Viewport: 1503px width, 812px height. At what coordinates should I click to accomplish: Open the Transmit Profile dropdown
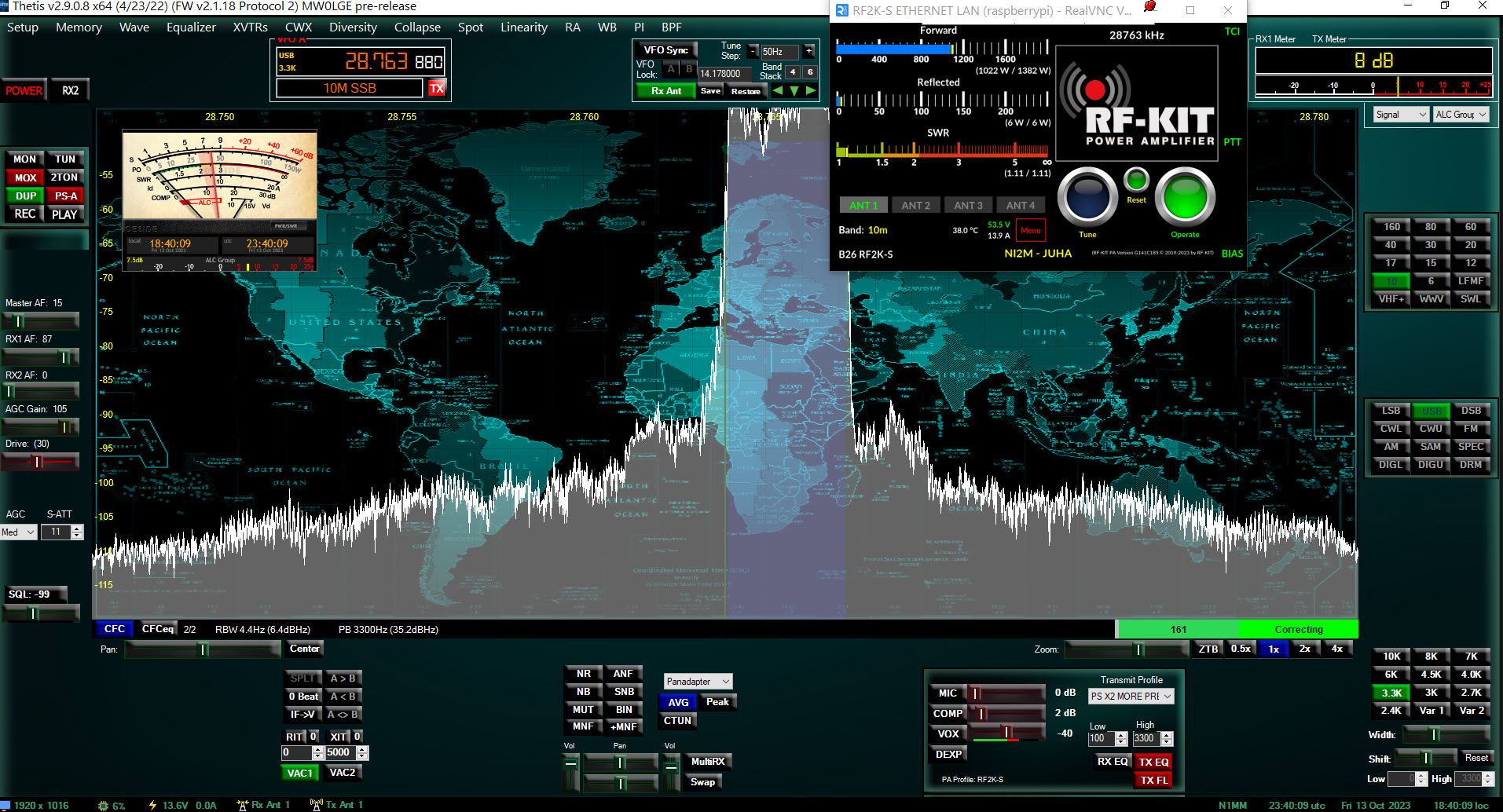(1131, 697)
